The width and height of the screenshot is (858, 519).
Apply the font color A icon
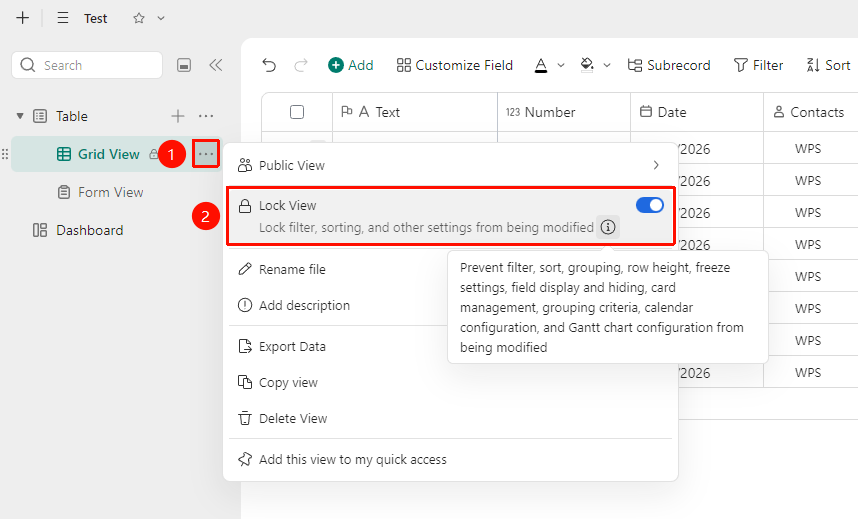[541, 65]
